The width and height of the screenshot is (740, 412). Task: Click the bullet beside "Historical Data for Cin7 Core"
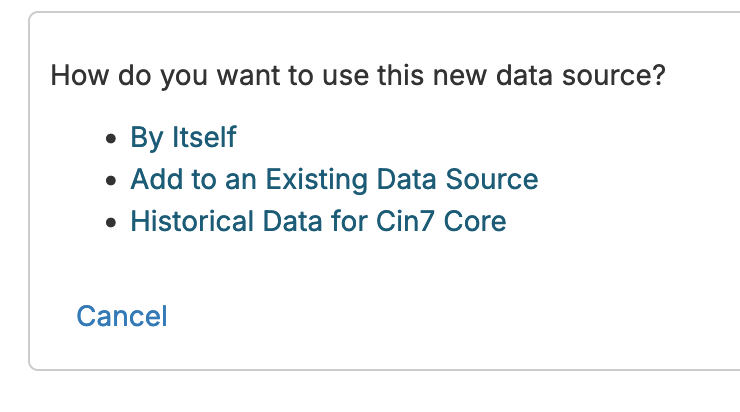[112, 222]
